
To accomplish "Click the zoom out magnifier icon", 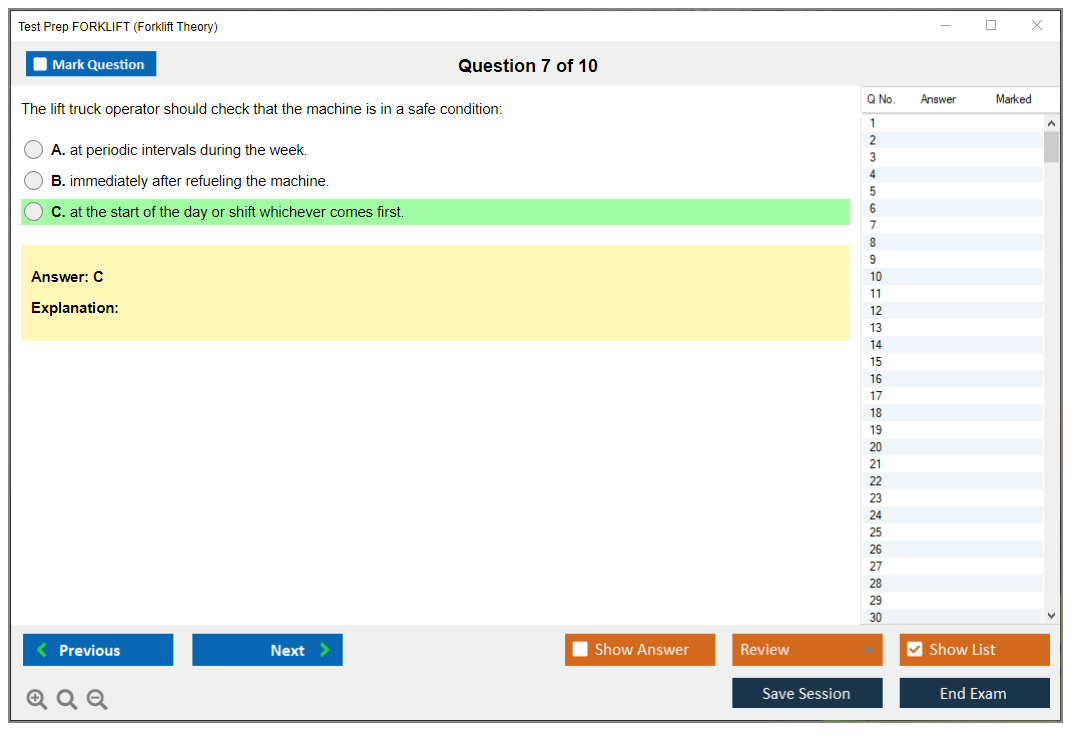I will 97,700.
